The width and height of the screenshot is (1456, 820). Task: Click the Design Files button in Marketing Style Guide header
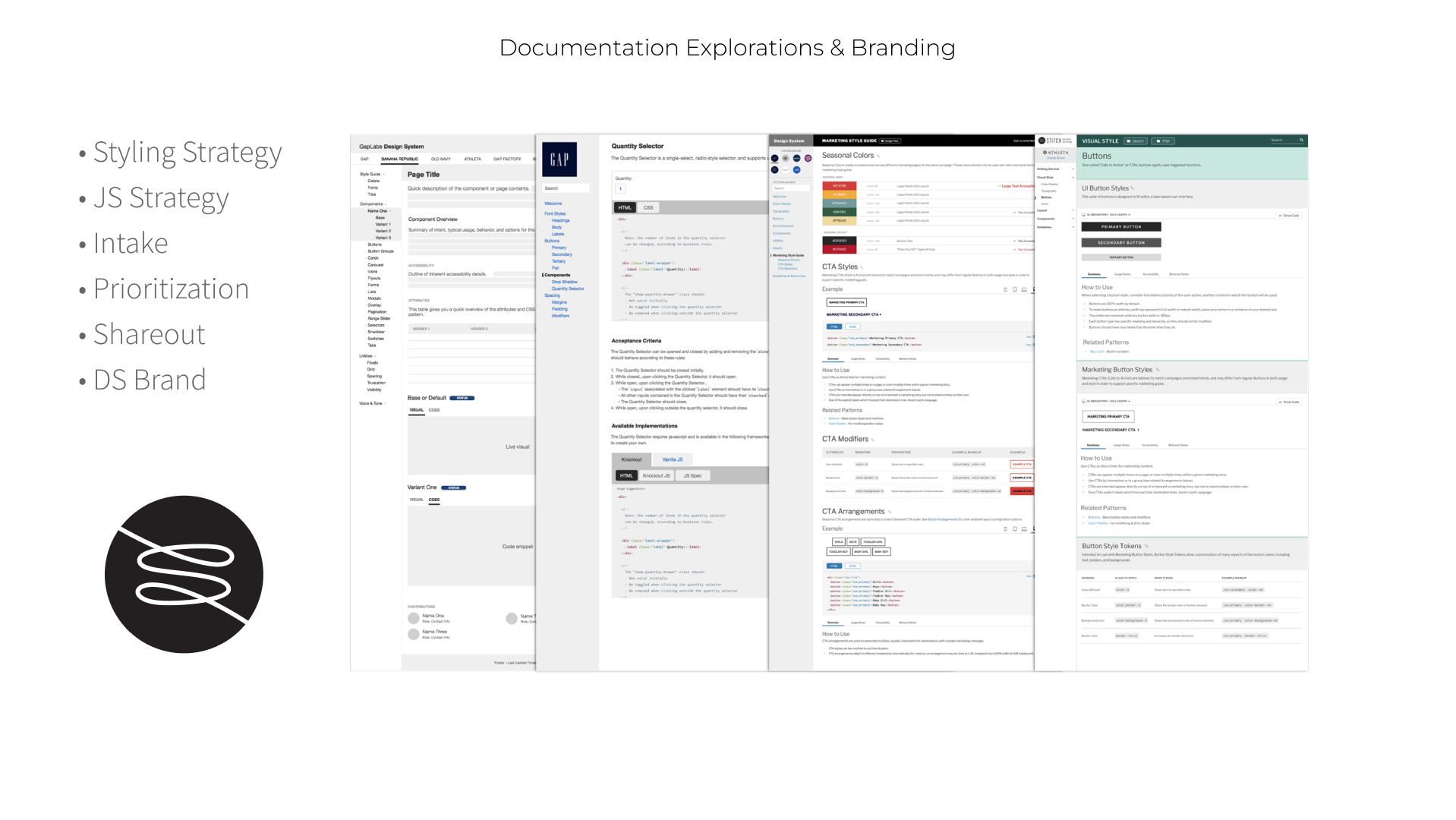[x=891, y=141]
